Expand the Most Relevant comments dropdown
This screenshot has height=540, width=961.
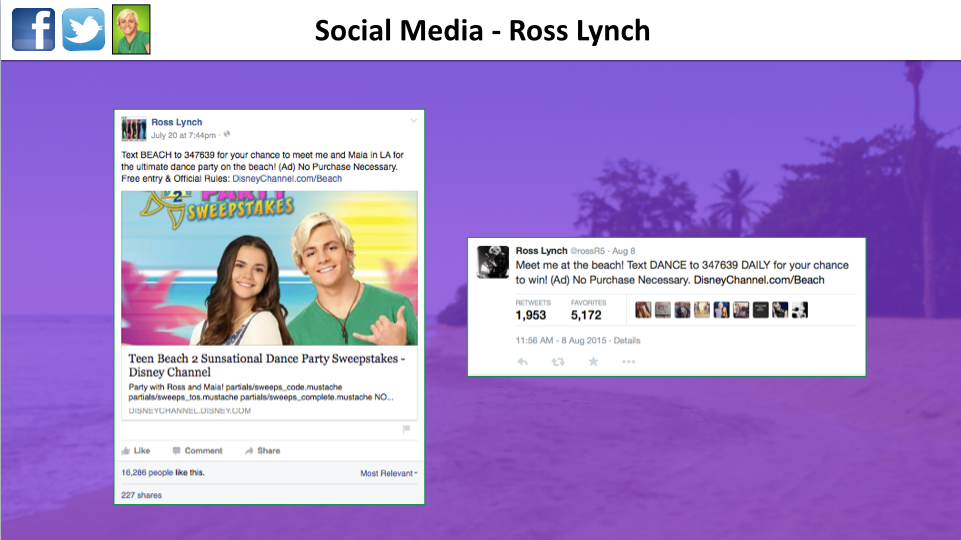tap(389, 473)
